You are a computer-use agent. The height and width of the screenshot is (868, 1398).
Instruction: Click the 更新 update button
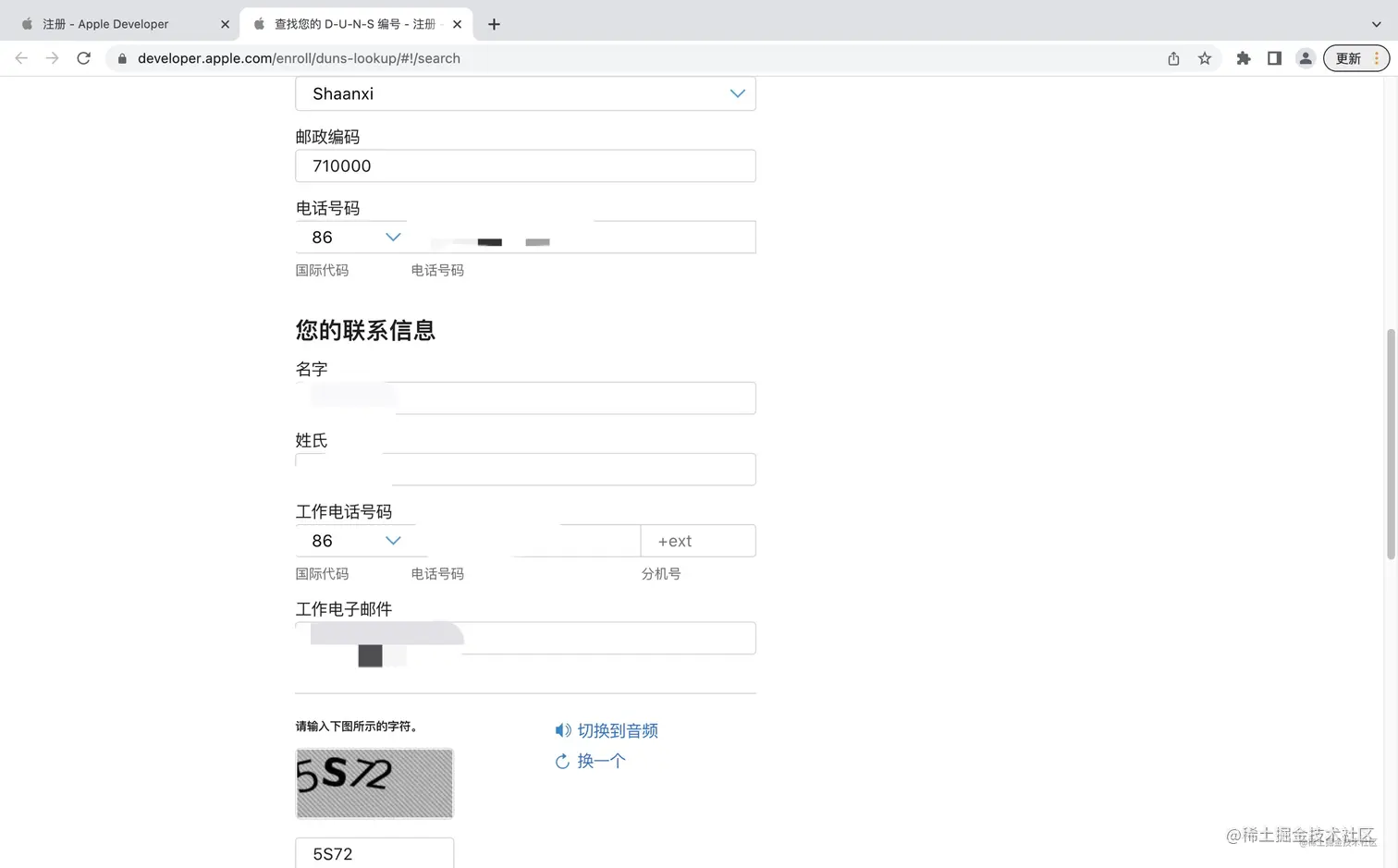click(1348, 58)
